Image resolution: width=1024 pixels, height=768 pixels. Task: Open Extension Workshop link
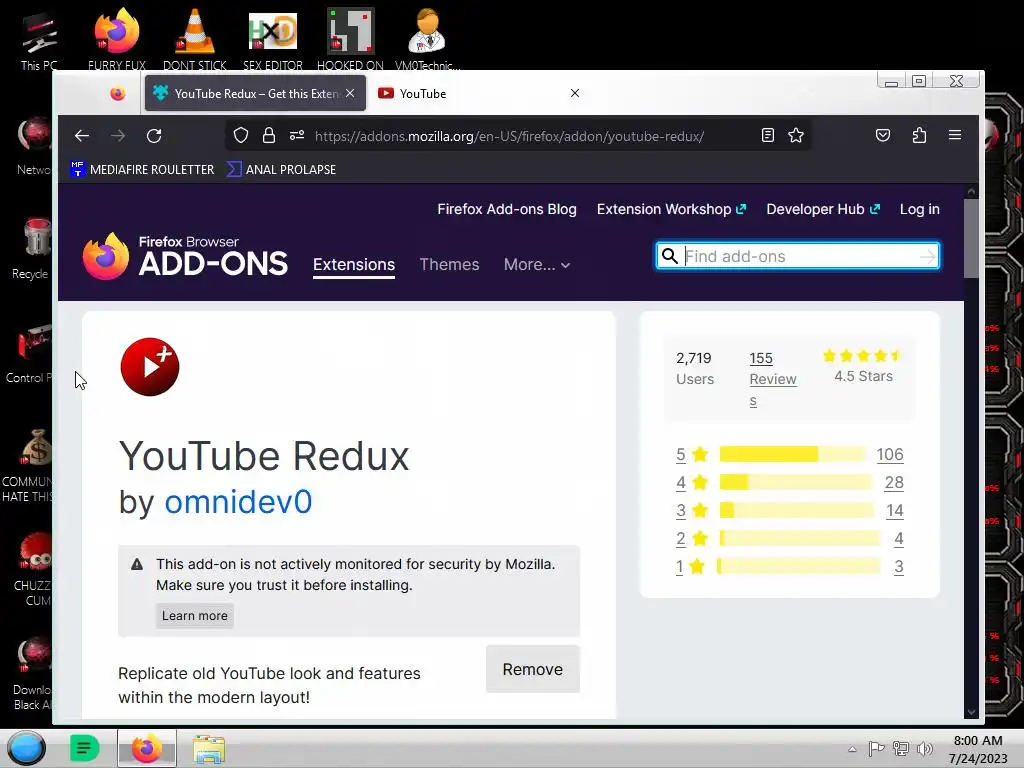[671, 209]
